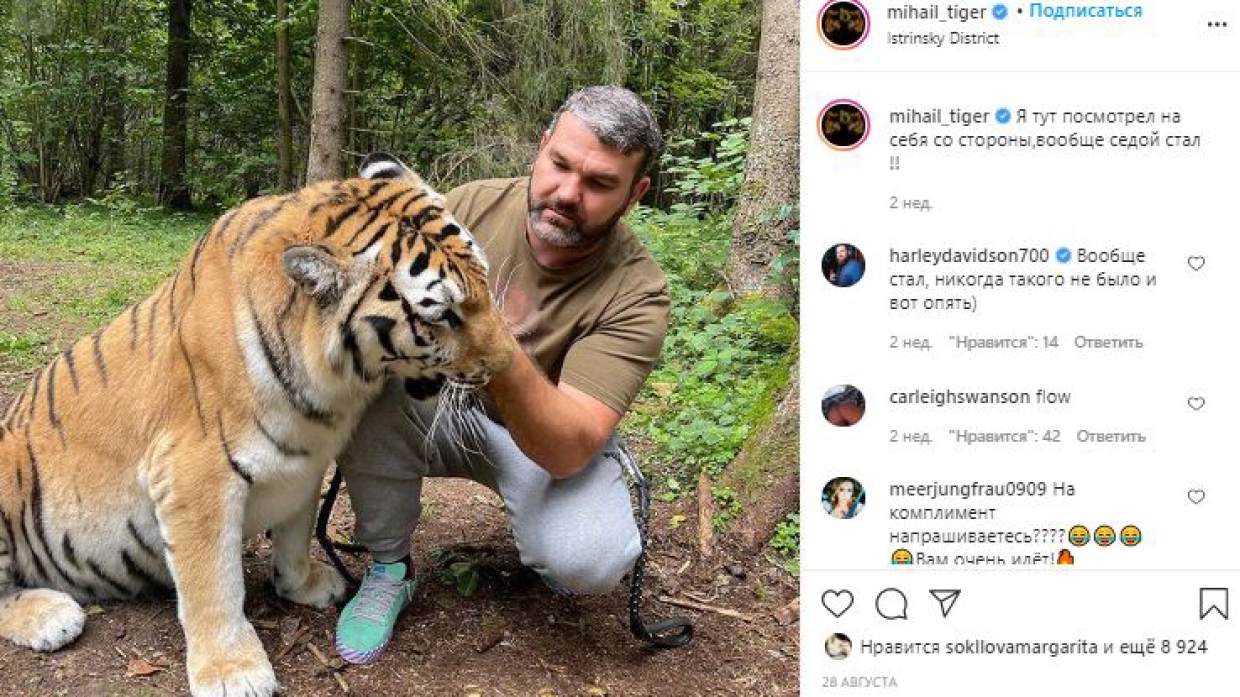1240x697 pixels.
Task: Like harleydavidson700's comment
Action: coord(1196,264)
